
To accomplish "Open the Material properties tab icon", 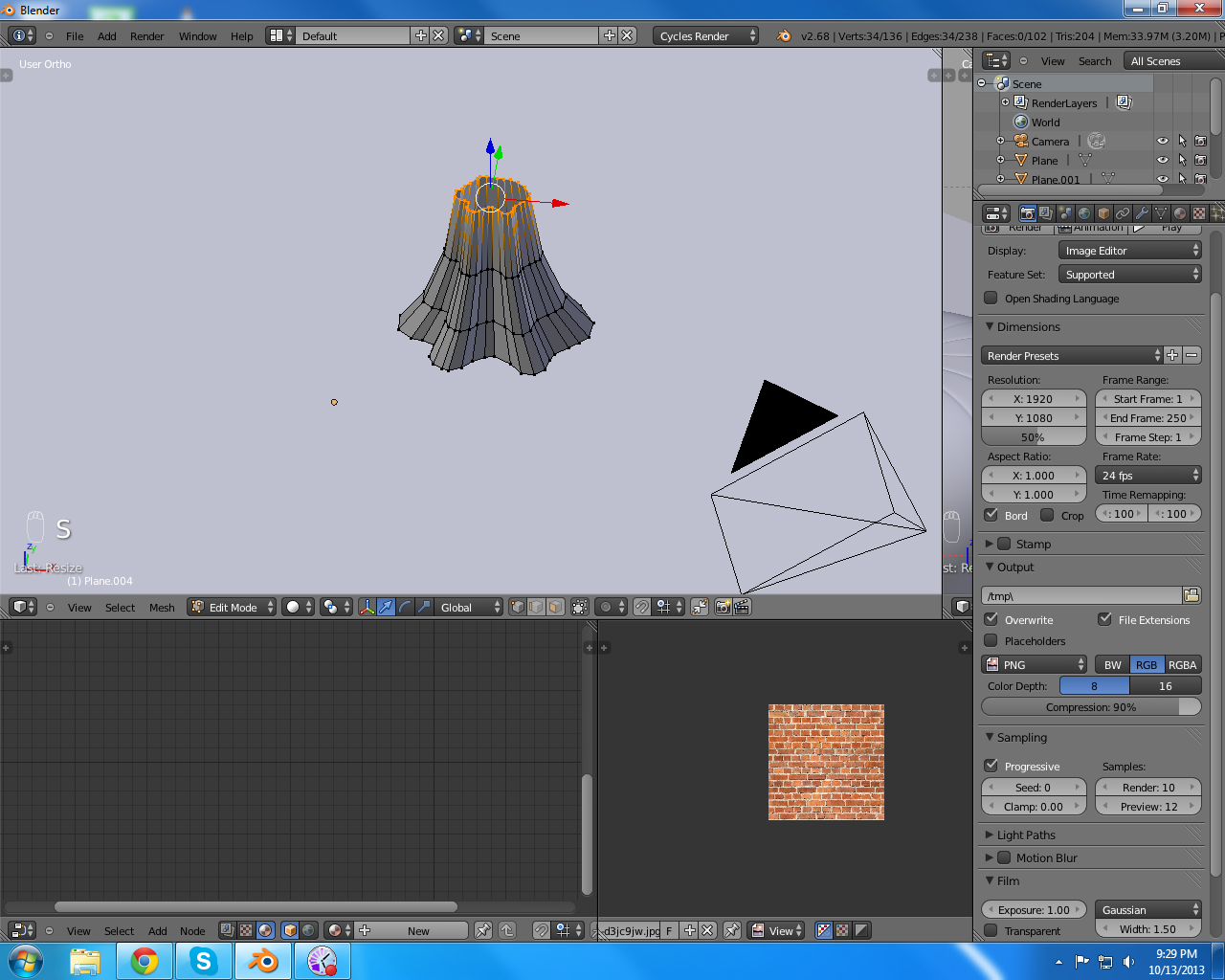I will [x=1180, y=213].
